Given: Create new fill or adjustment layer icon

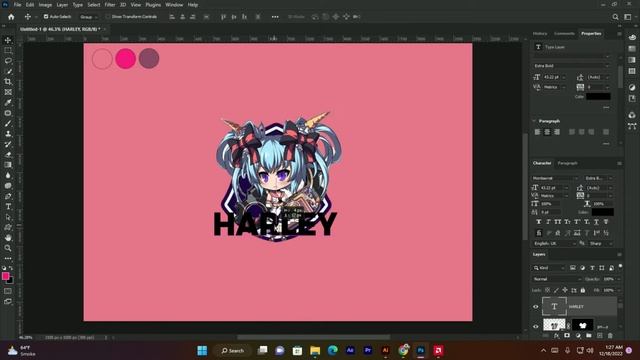Looking at the screenshot, I should click(578, 336).
